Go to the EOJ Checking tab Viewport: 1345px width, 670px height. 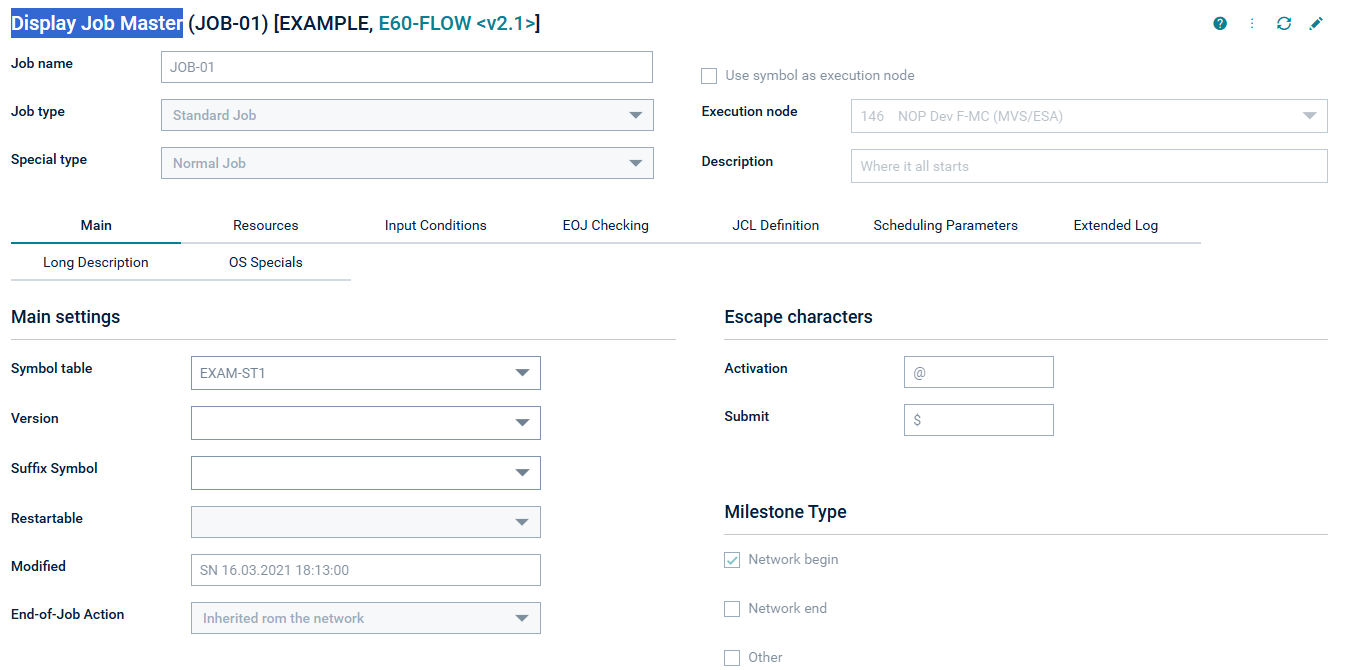[x=606, y=225]
